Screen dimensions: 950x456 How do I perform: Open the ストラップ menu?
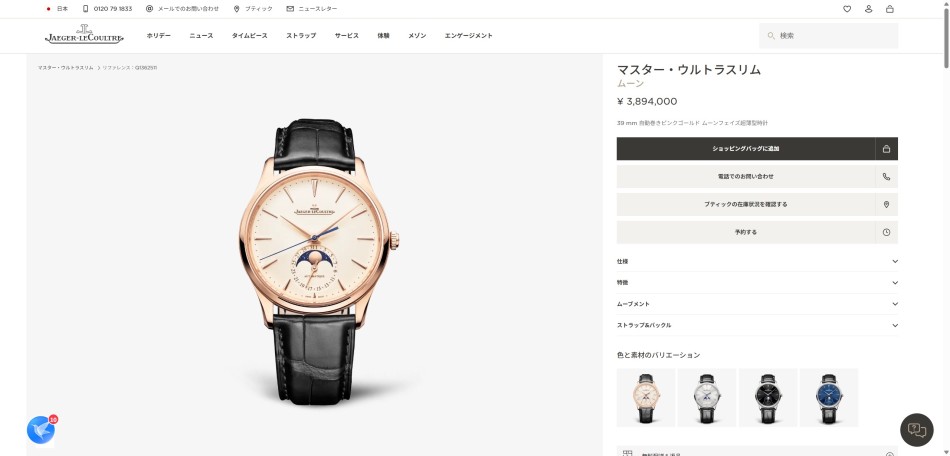click(301, 36)
